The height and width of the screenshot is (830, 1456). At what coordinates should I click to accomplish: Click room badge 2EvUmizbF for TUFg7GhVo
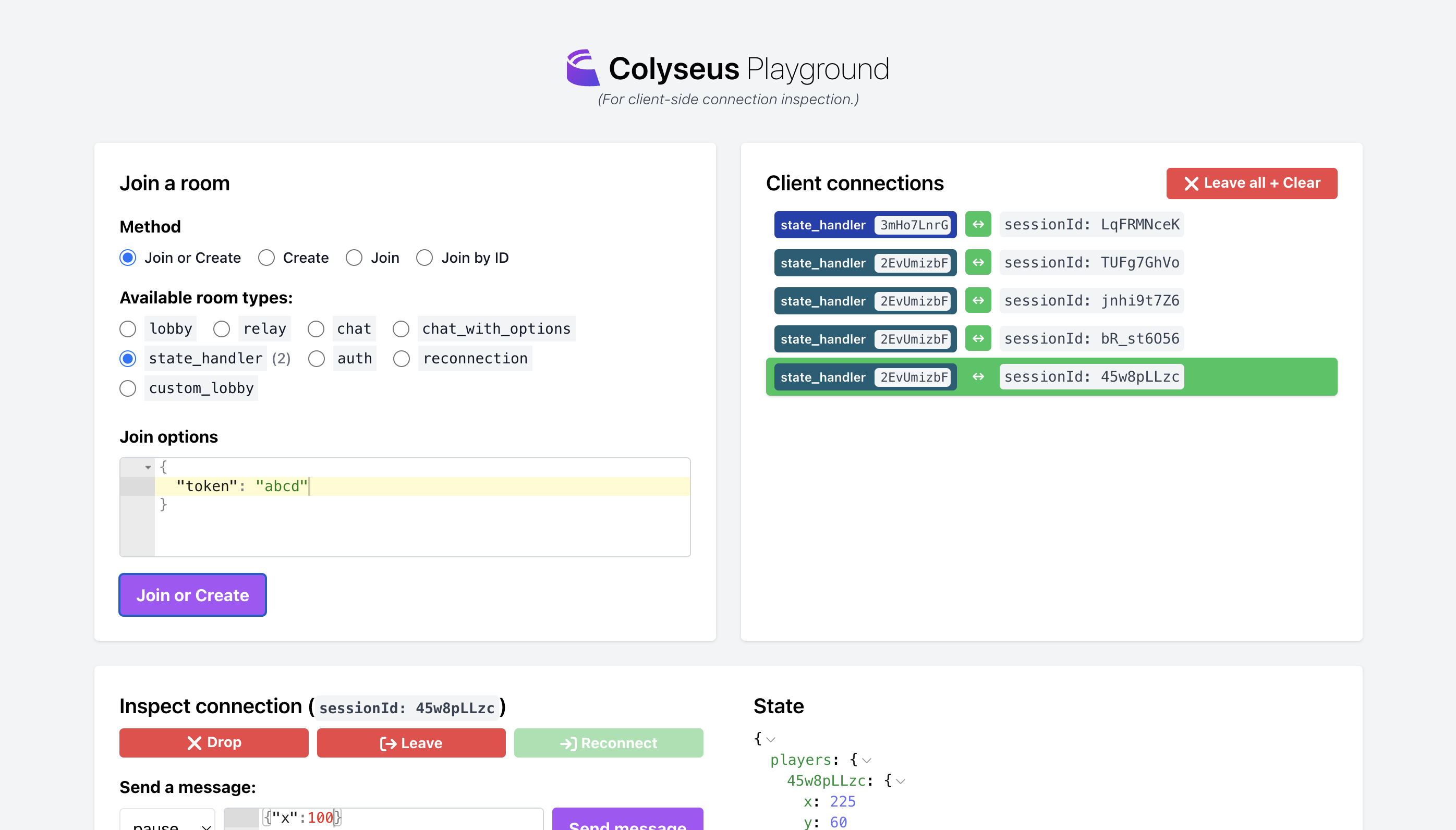click(913, 263)
